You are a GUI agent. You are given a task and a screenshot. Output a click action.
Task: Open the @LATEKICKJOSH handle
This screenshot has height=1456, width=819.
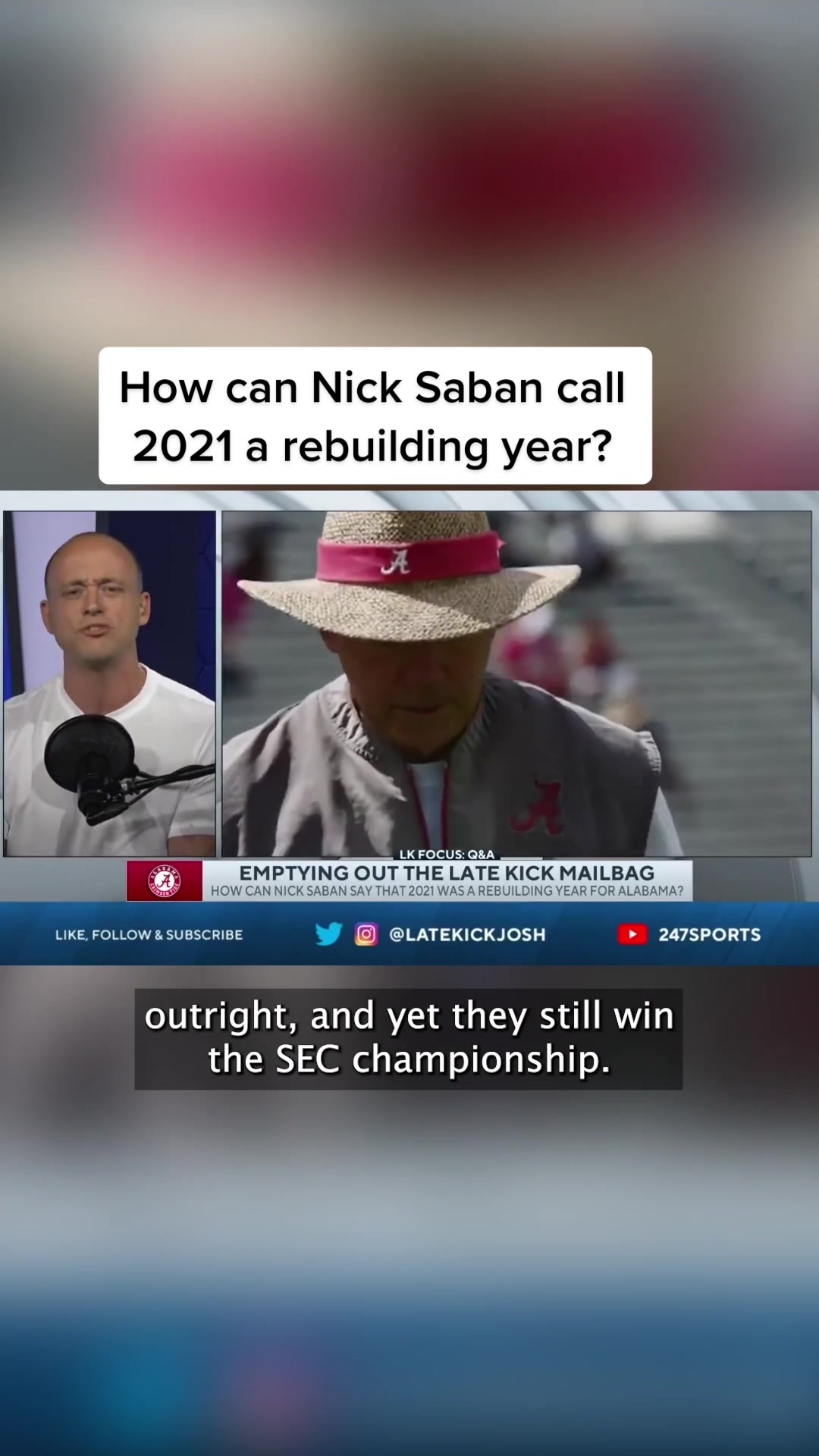(467, 934)
